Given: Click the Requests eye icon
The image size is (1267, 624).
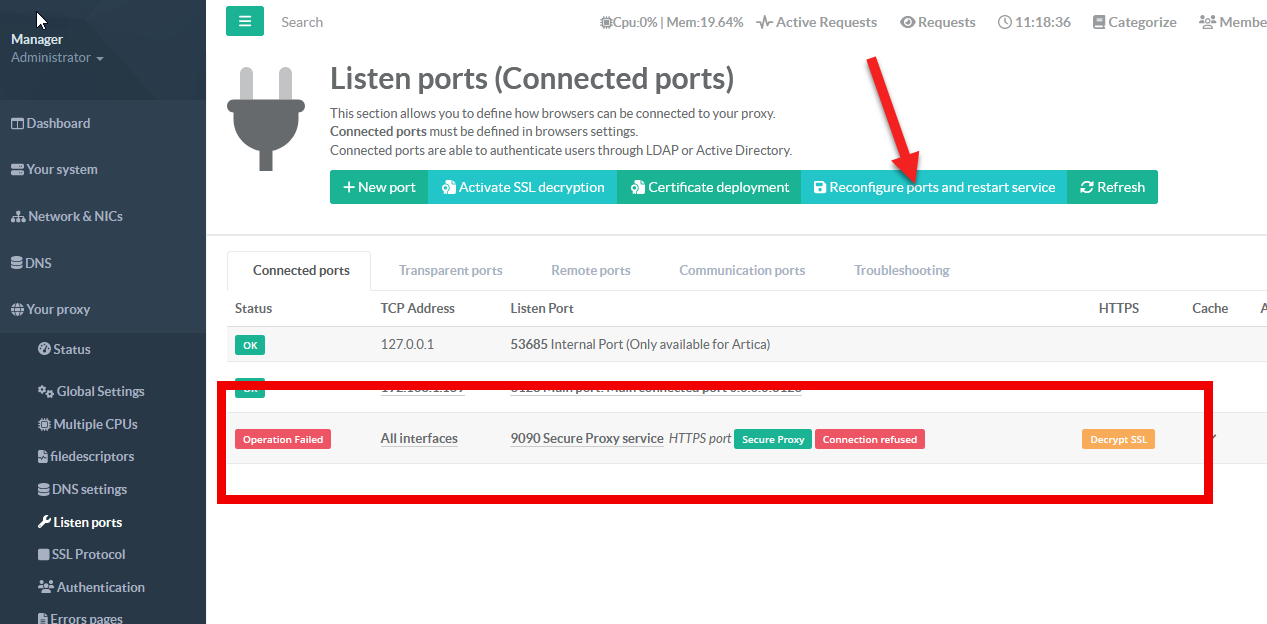Looking at the screenshot, I should pos(907,22).
